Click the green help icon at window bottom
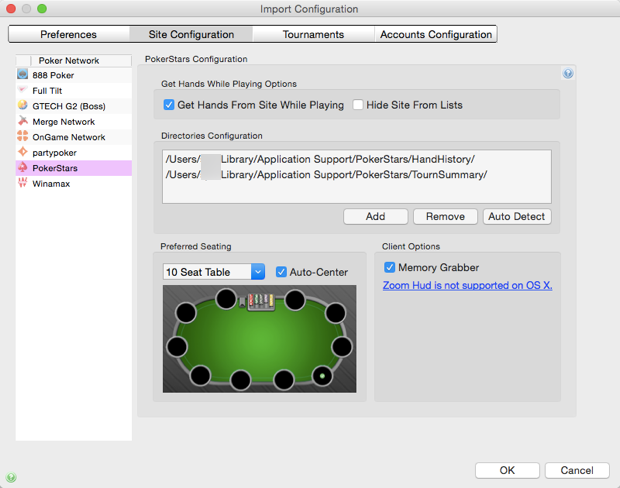This screenshot has height=488, width=620. [x=11, y=477]
